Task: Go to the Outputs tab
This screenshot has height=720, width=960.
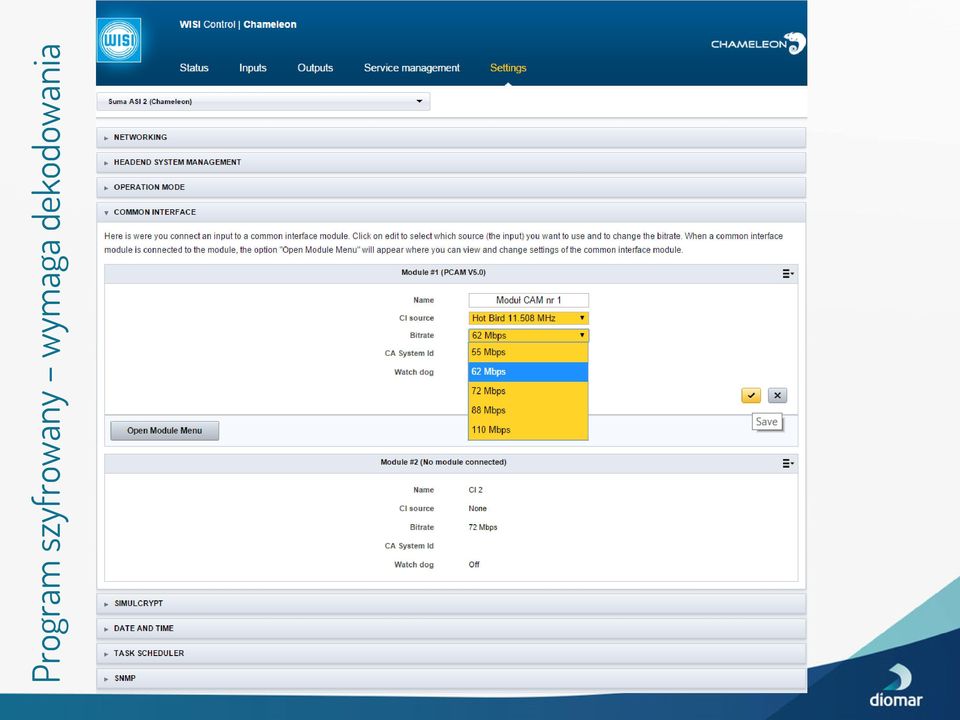Action: click(x=315, y=68)
